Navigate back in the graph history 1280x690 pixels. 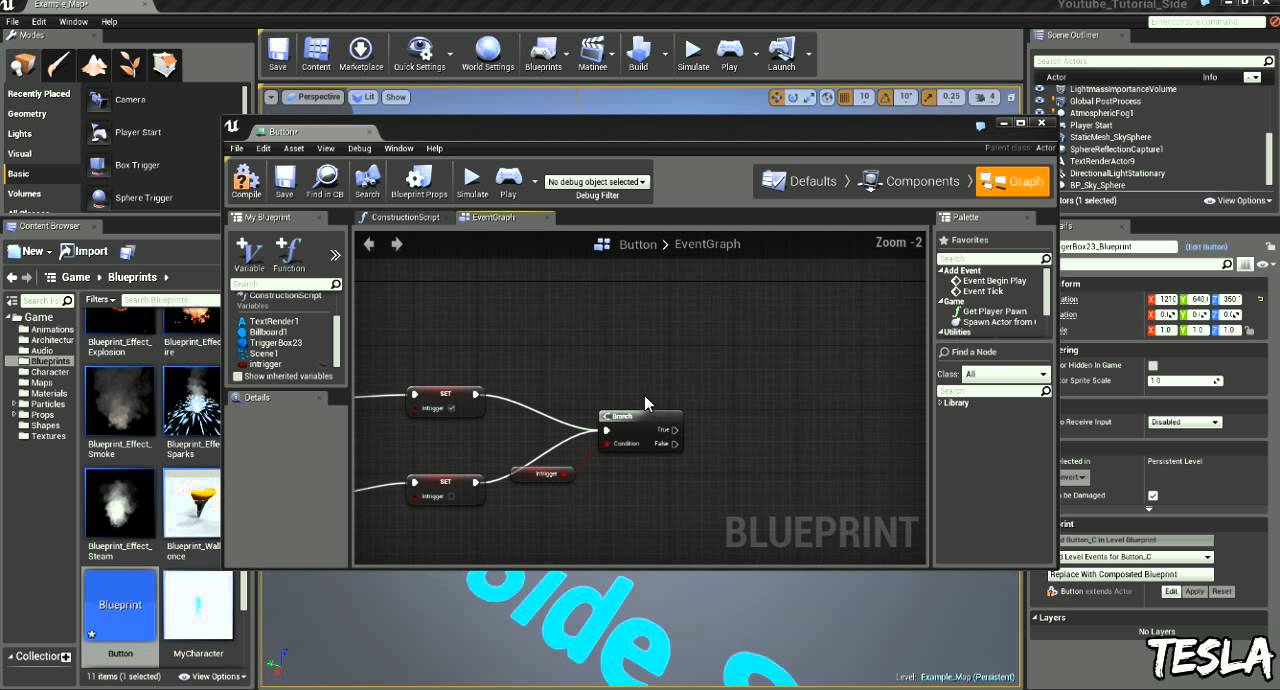(x=369, y=244)
